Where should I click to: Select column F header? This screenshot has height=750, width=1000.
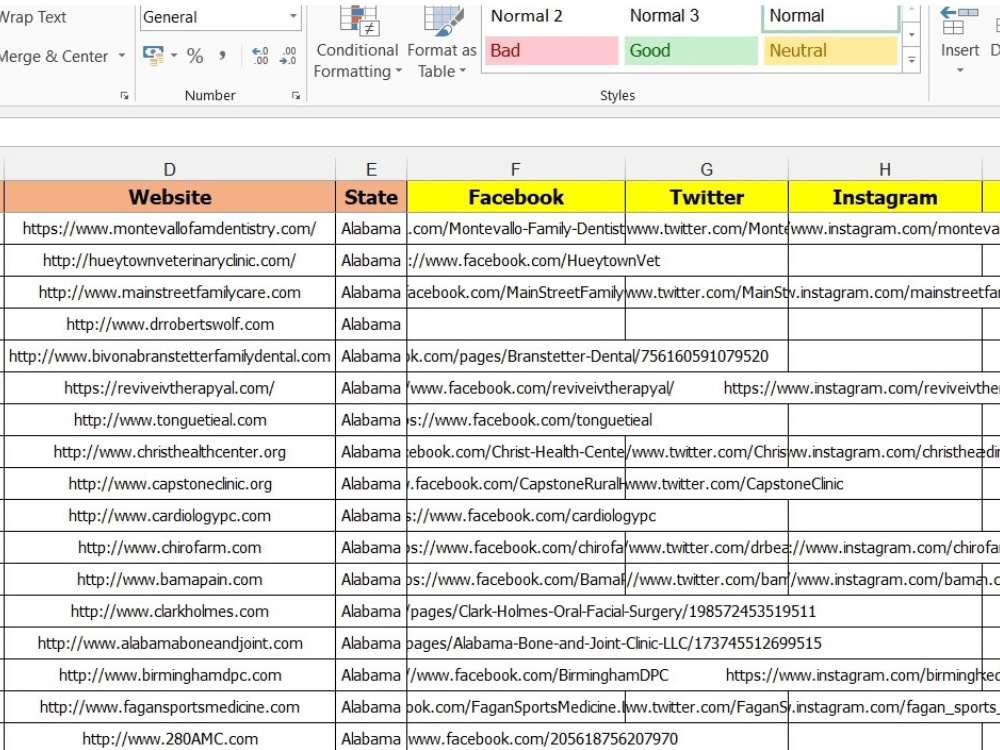pyautogui.click(x=516, y=169)
